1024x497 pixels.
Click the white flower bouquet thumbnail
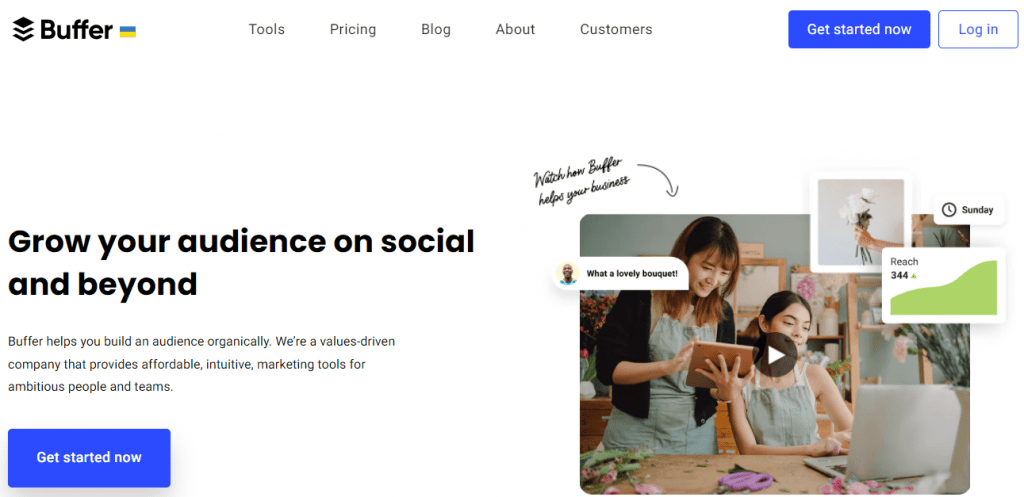pos(860,224)
